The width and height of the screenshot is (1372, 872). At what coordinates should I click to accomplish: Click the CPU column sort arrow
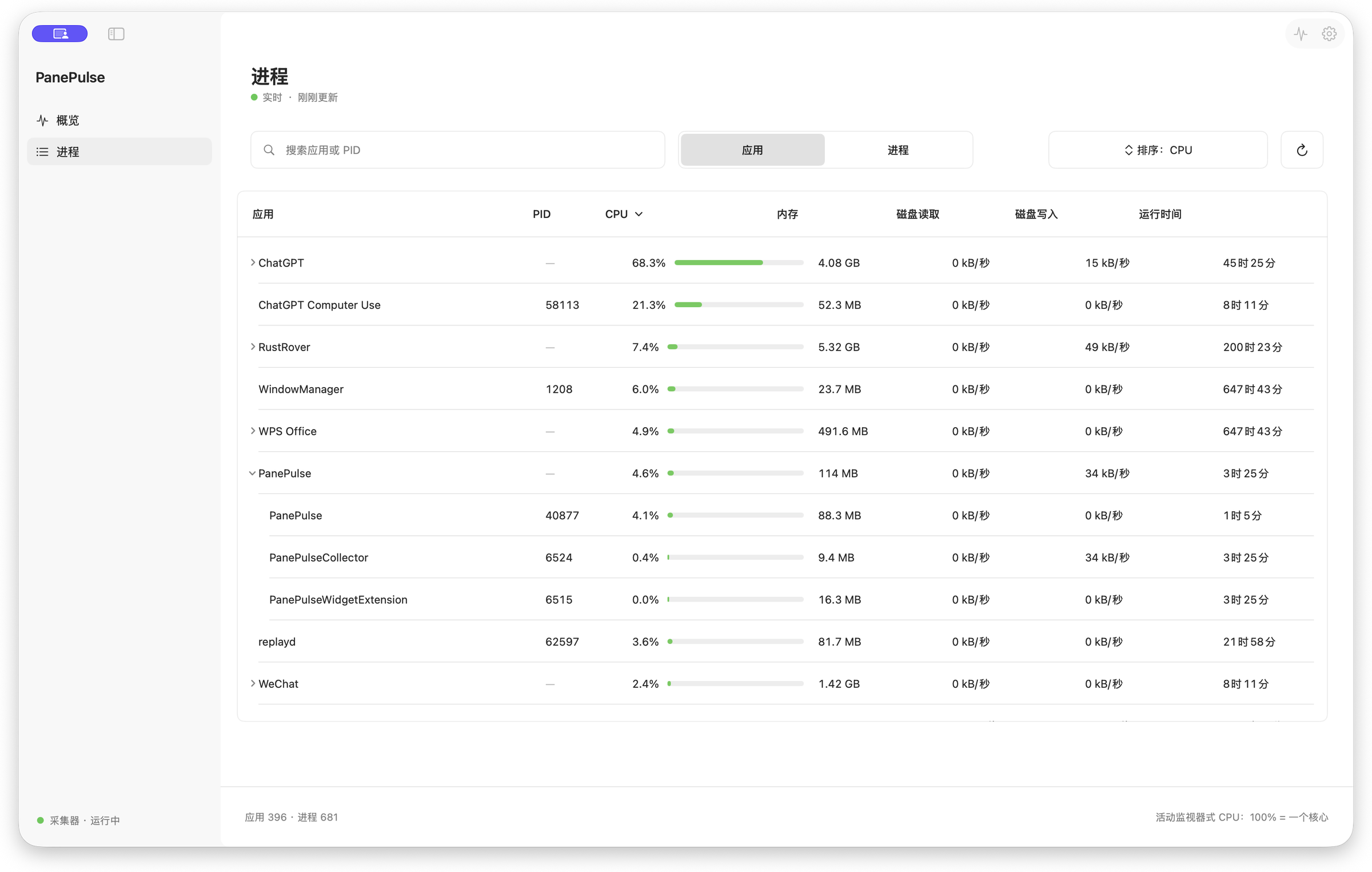click(x=639, y=214)
